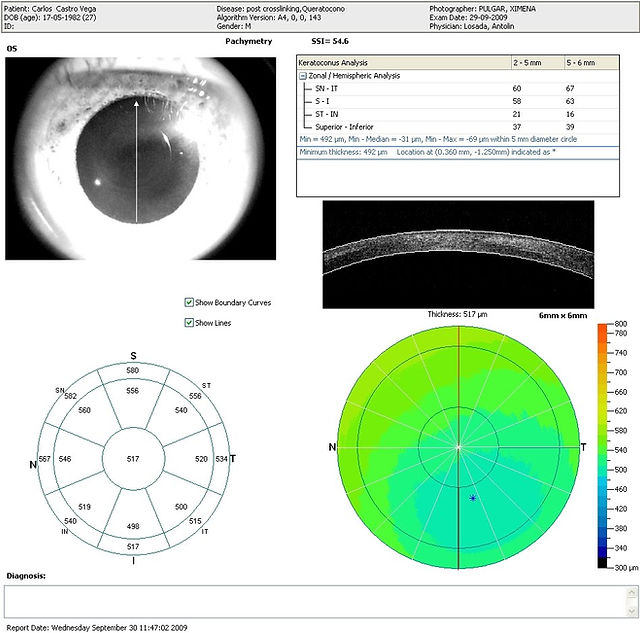The image size is (640, 633).
Task: Click the Physician: Losada, Antolin text
Action: click(471, 26)
